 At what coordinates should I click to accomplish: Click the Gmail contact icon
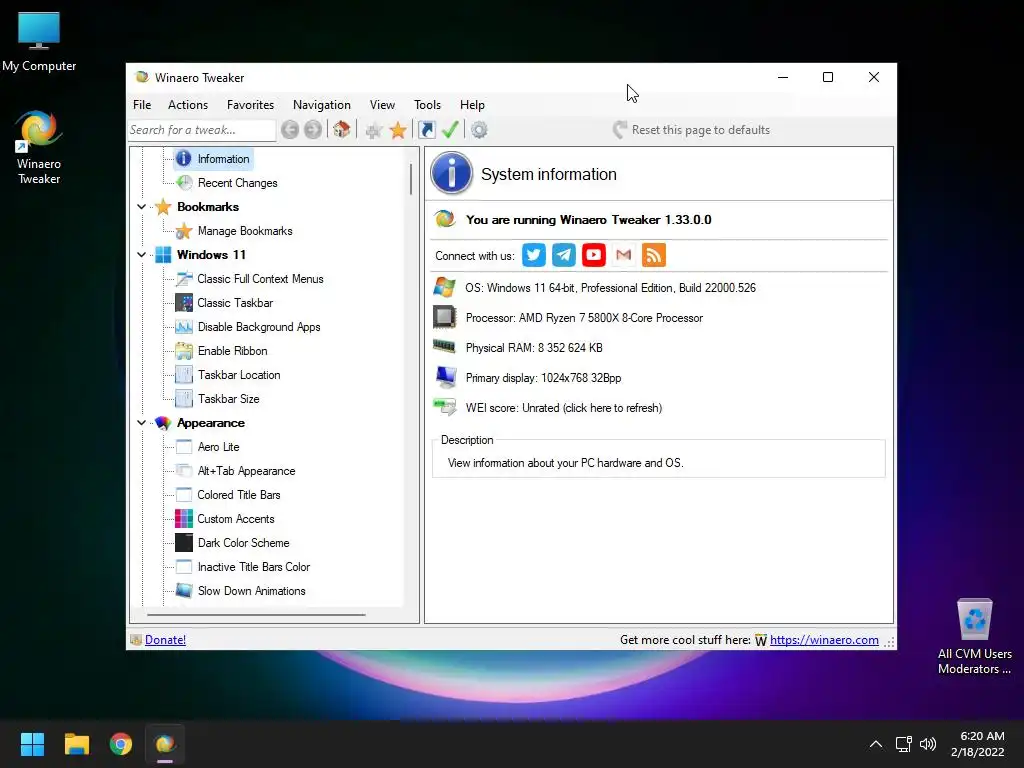pyautogui.click(x=624, y=255)
